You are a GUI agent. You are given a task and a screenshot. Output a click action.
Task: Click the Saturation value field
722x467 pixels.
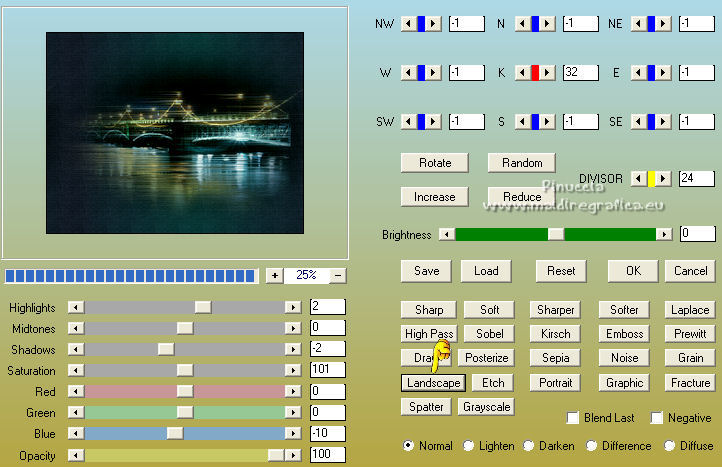(328, 369)
